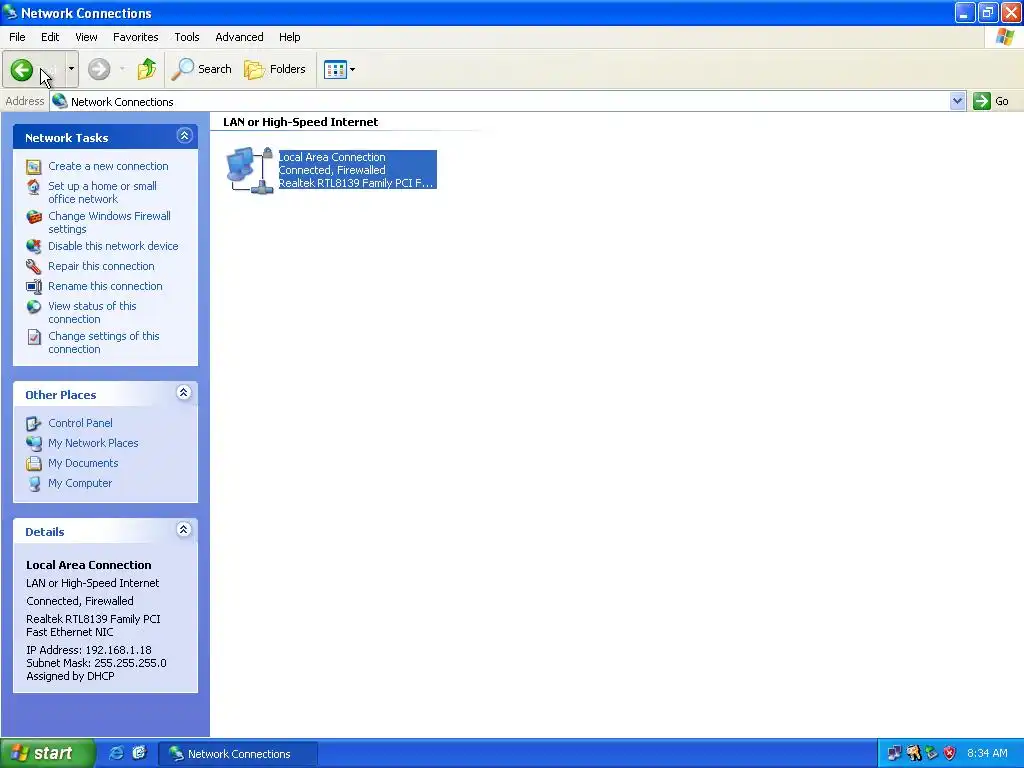Screen dimensions: 1024x768
Task: Select the Local Area Connection network icon
Action: 250,170
